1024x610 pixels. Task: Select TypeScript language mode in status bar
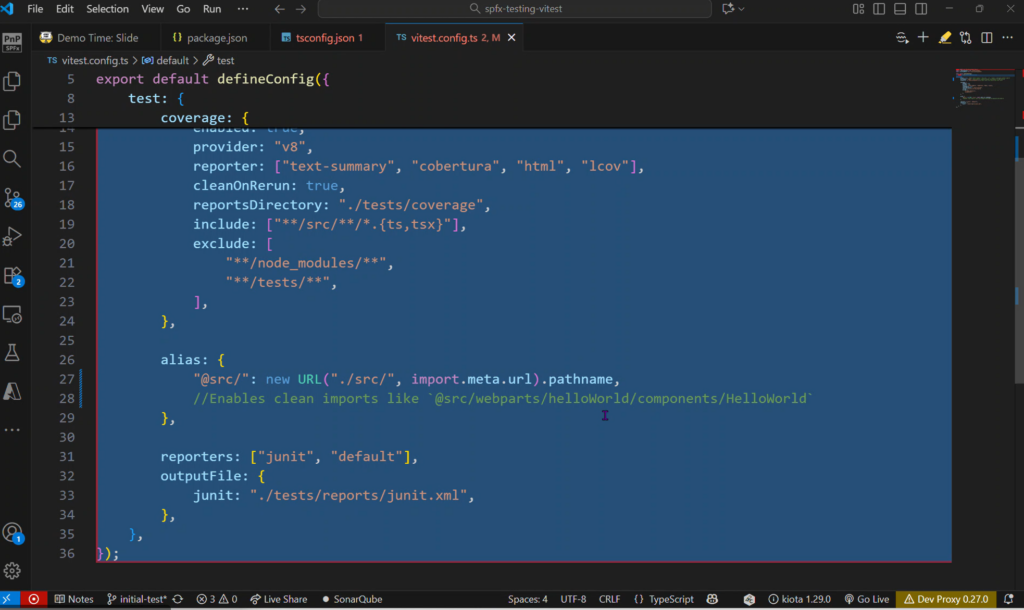664,599
